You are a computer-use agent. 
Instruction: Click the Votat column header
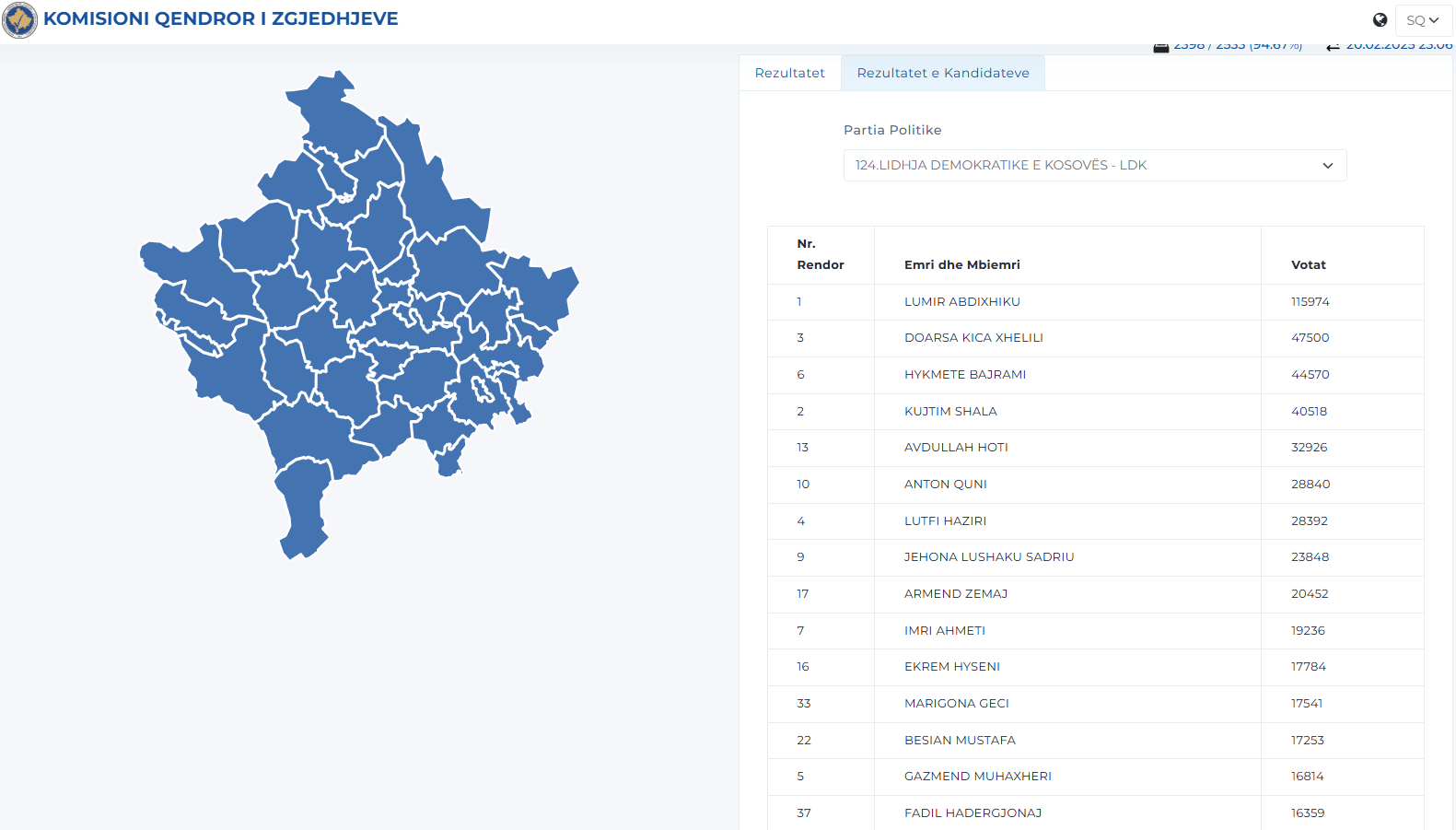click(1308, 265)
